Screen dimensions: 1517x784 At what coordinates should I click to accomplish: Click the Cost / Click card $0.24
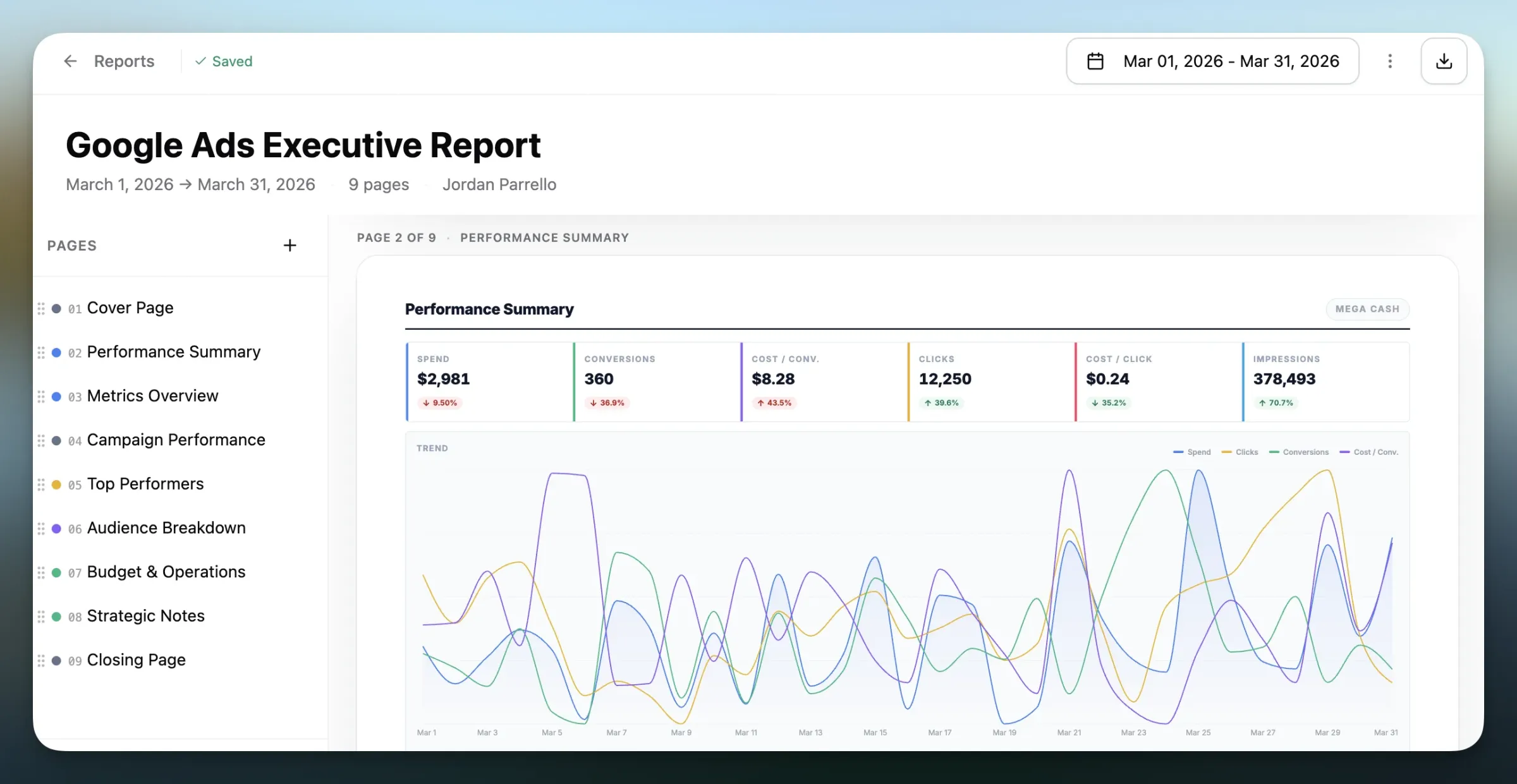tap(1158, 382)
